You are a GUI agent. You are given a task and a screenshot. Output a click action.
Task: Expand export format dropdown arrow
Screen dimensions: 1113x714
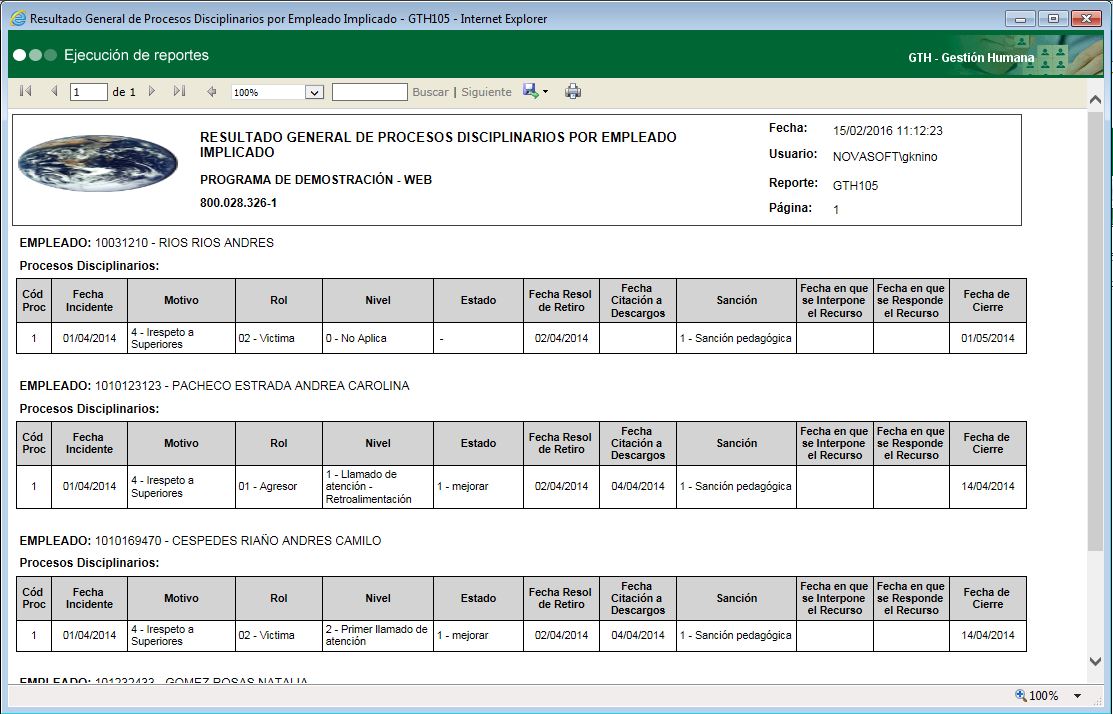pyautogui.click(x=546, y=92)
